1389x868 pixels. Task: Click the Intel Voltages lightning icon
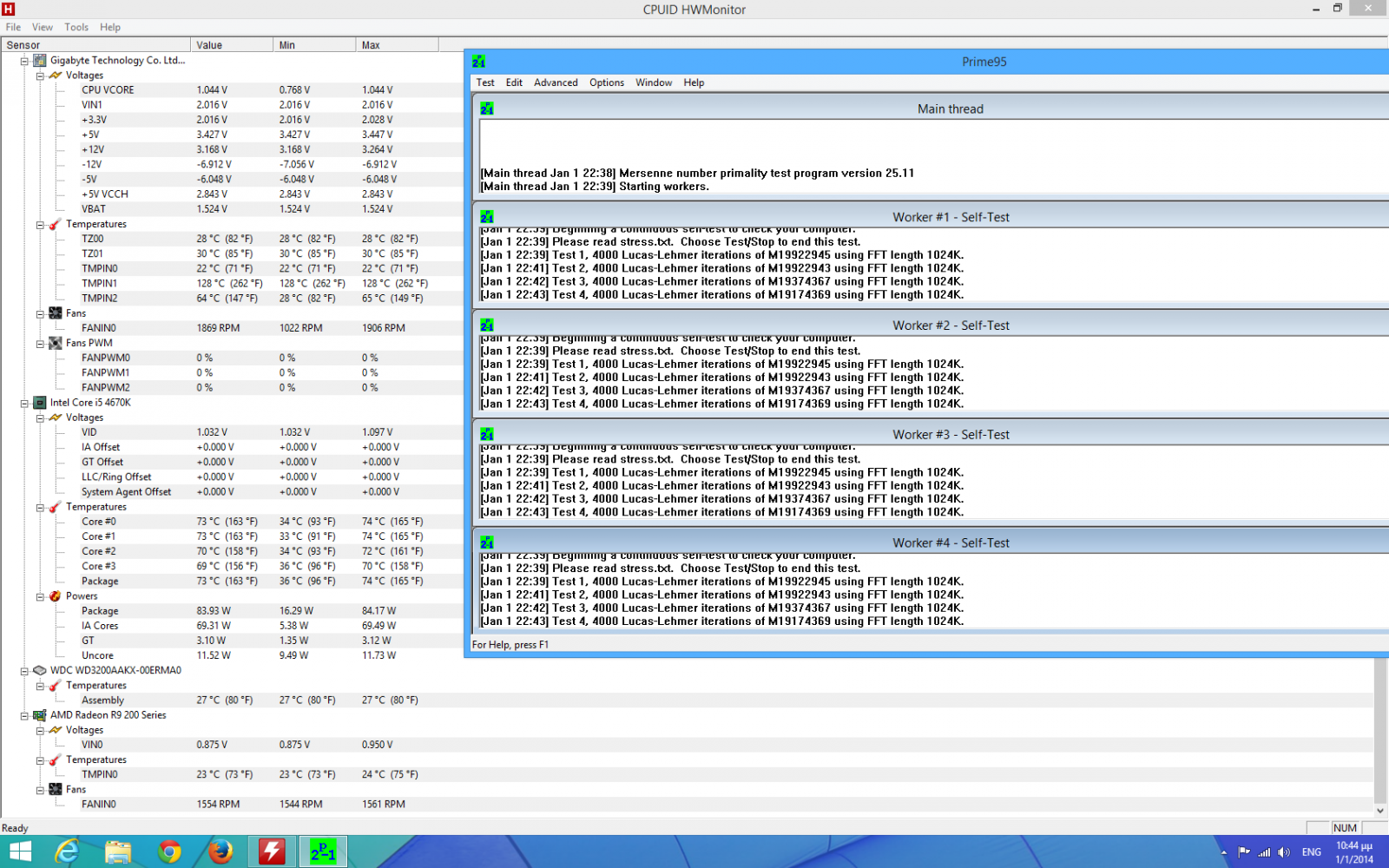pos(55,418)
